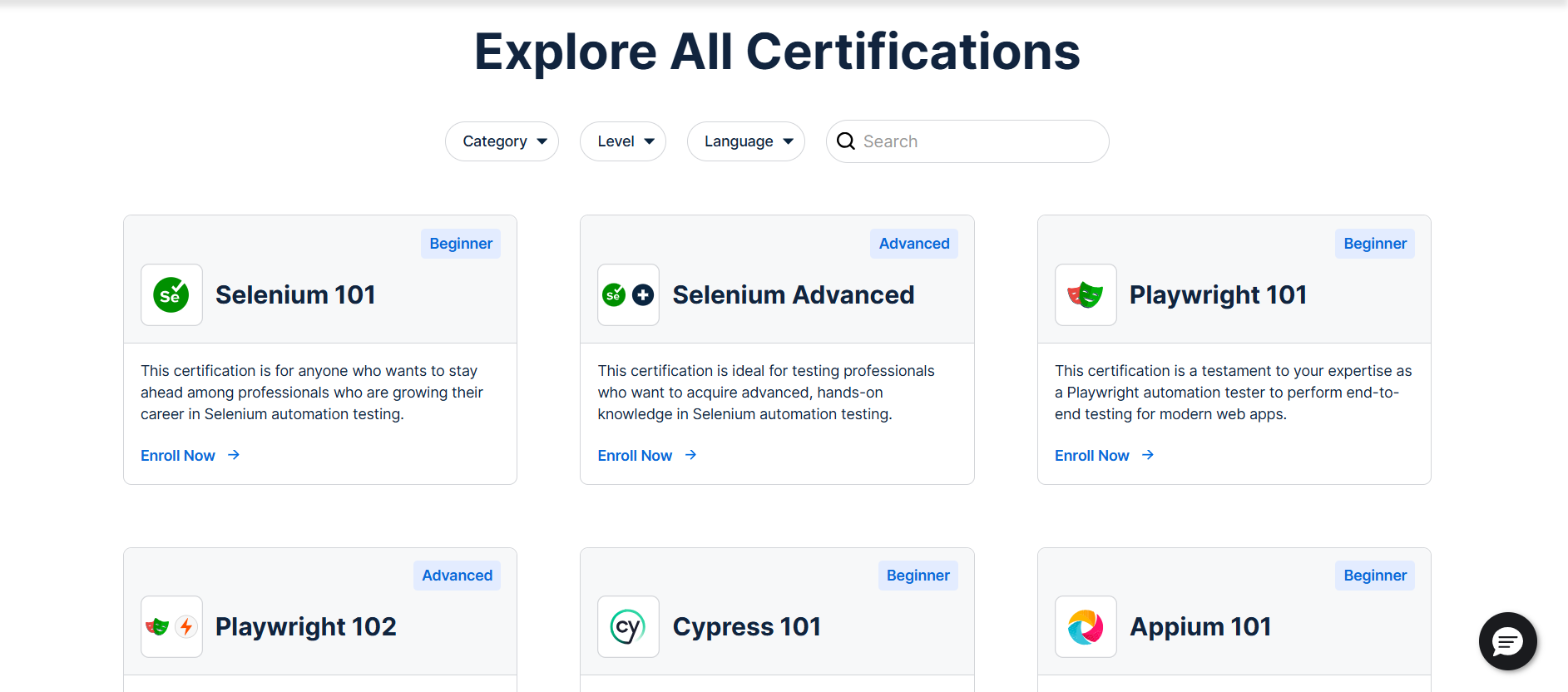Open the Selenium 101 card title
The width and height of the screenshot is (1568, 692).
pyautogui.click(x=295, y=294)
